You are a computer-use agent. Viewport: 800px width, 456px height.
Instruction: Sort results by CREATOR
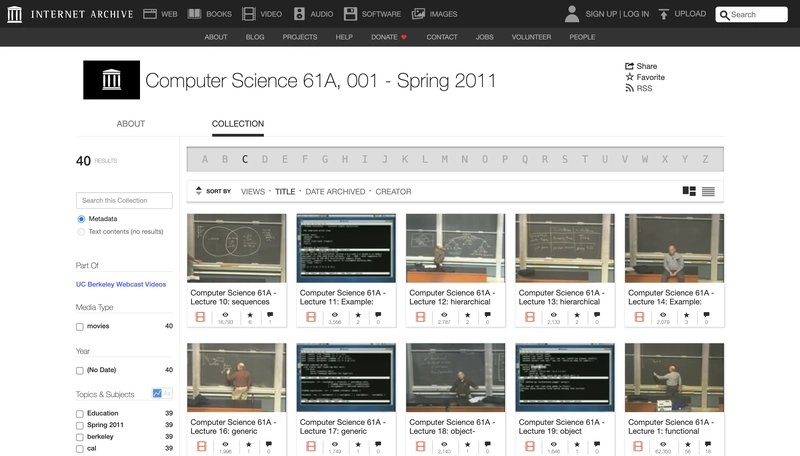[x=393, y=192]
